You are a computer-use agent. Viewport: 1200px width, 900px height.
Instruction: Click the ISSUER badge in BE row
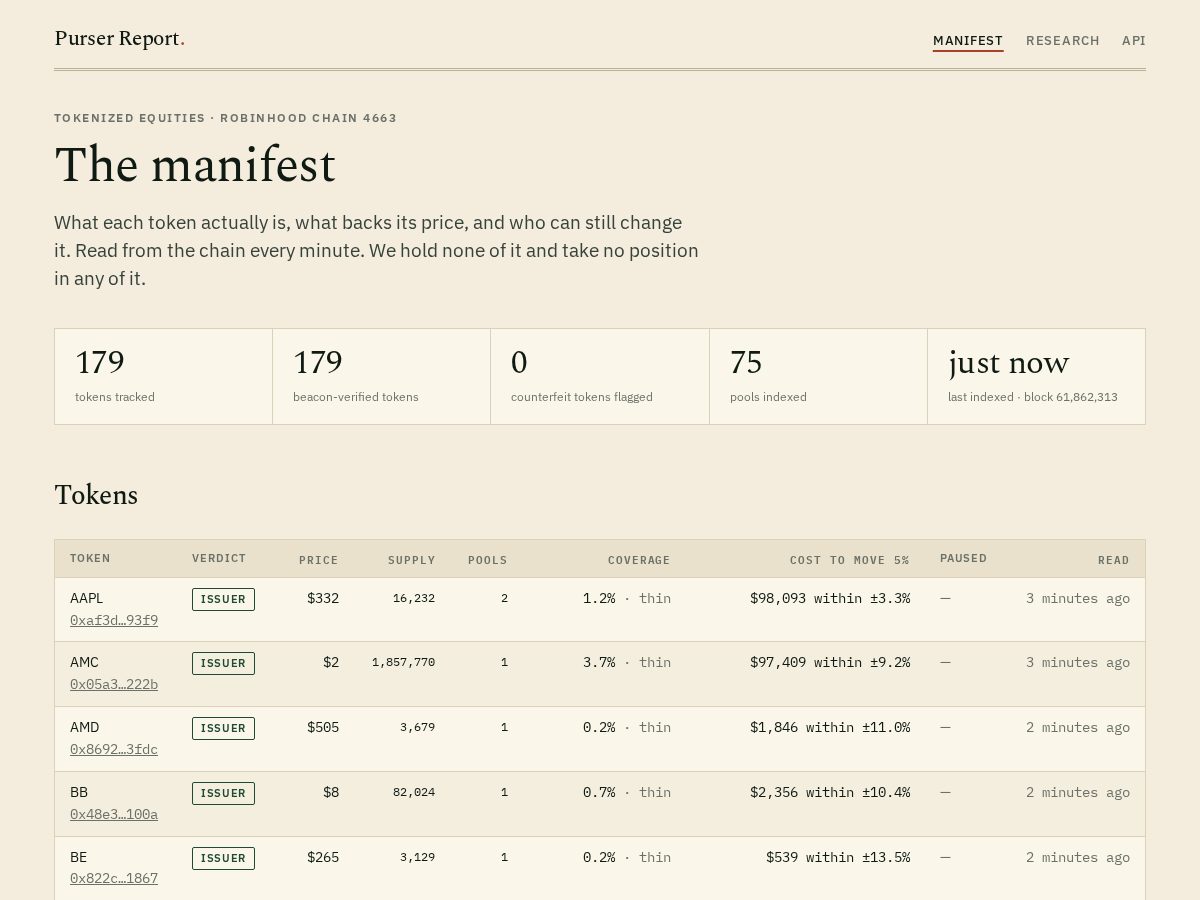coord(223,858)
